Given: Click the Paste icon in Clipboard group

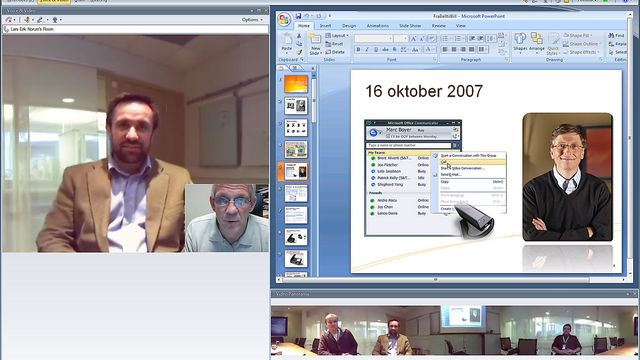Looking at the screenshot, I should click(287, 43).
